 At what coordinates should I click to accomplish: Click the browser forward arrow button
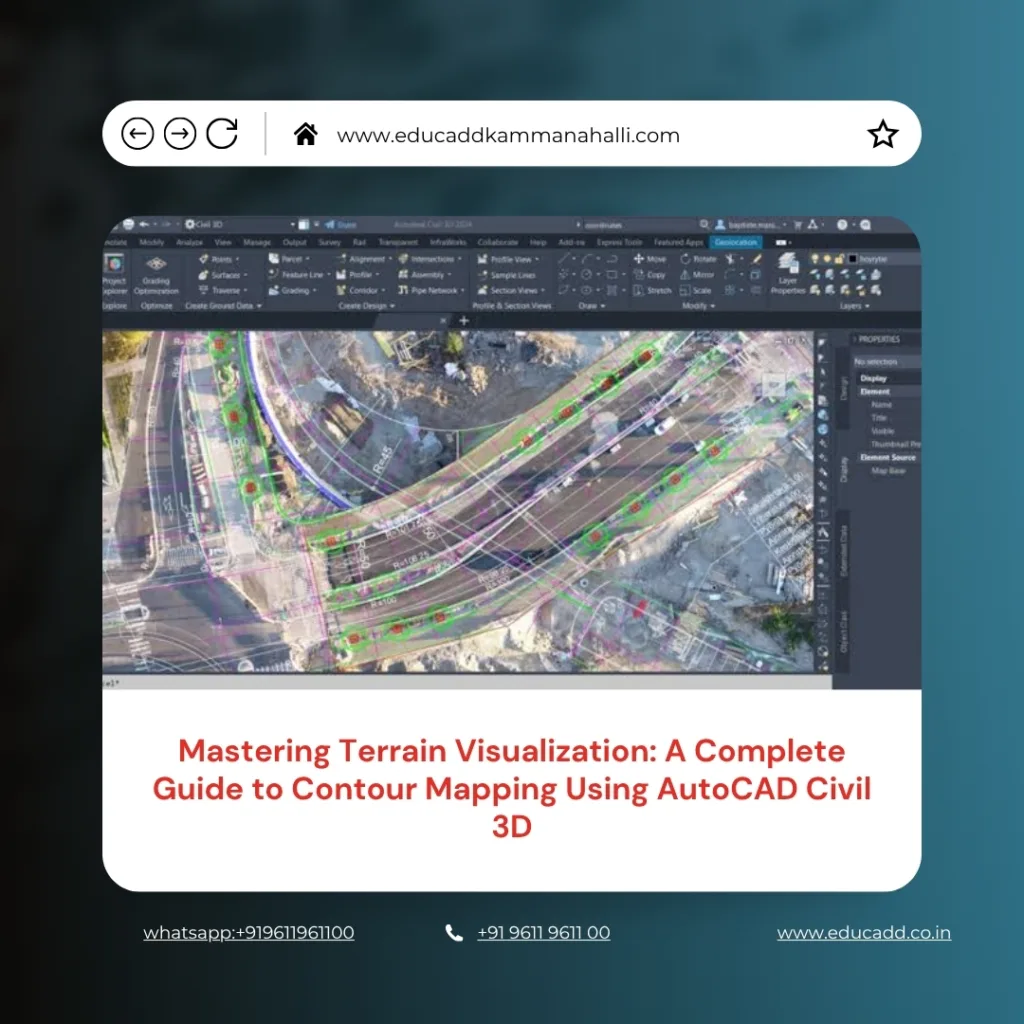pos(180,134)
